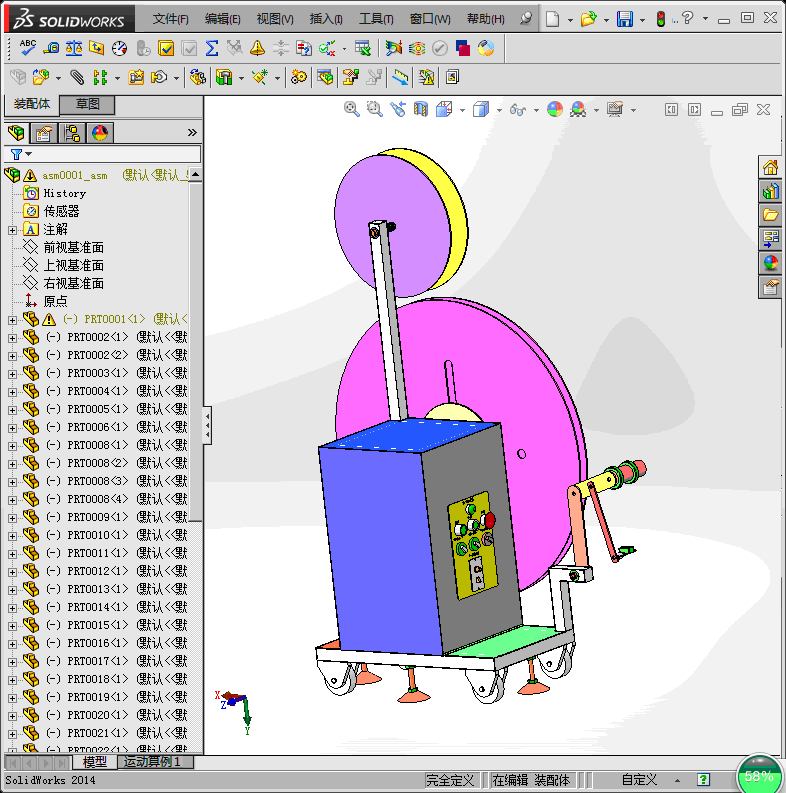Open the 工具(T) menu

point(376,19)
